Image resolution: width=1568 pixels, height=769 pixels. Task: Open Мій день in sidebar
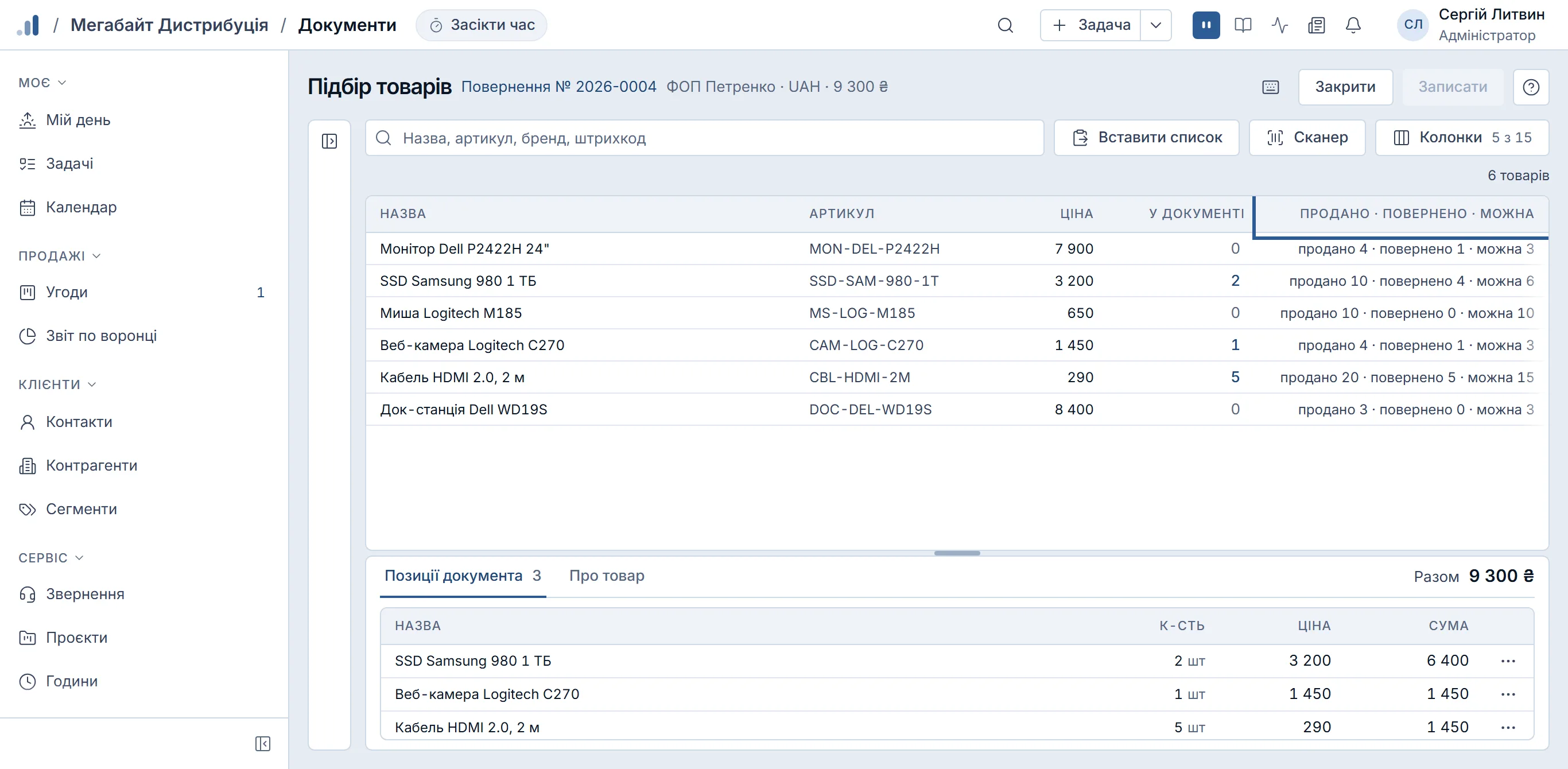tap(143, 120)
